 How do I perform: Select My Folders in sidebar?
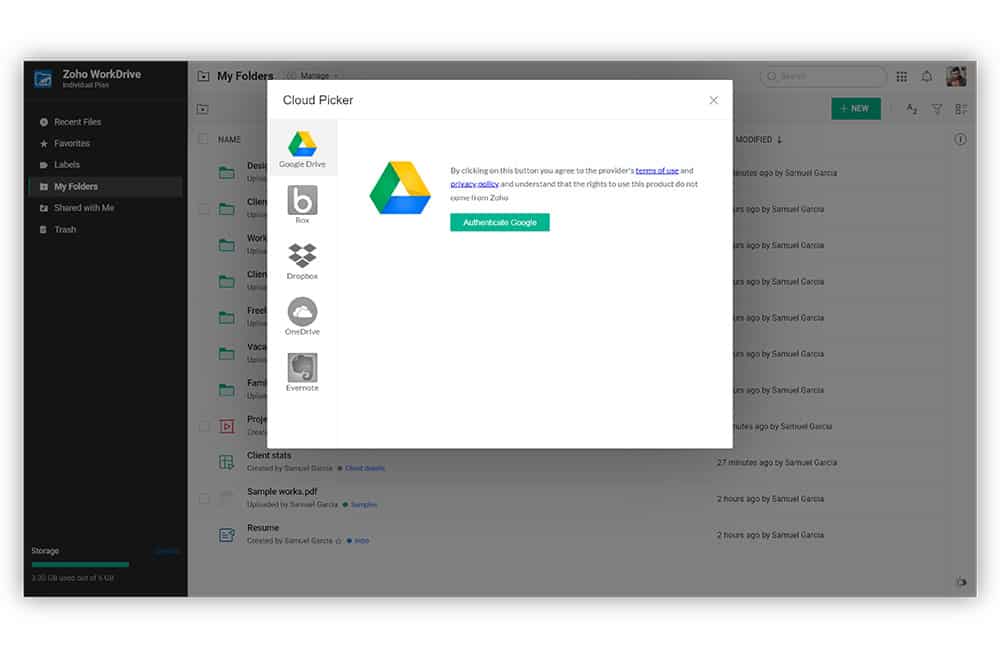pyautogui.click(x=105, y=186)
